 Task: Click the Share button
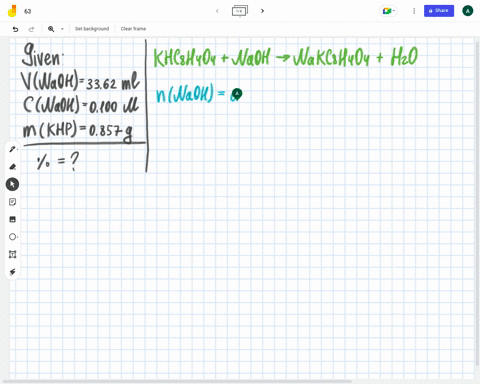pos(439,11)
